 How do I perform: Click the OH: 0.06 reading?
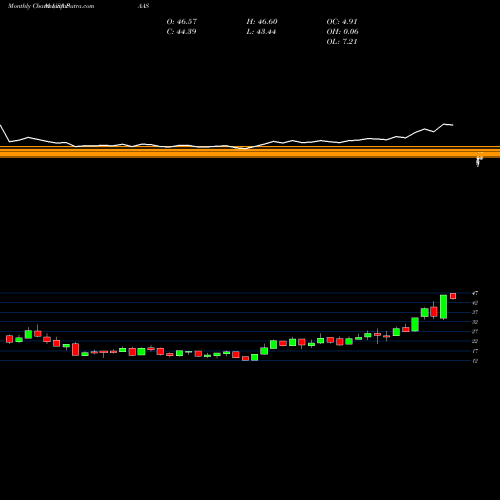(342, 32)
